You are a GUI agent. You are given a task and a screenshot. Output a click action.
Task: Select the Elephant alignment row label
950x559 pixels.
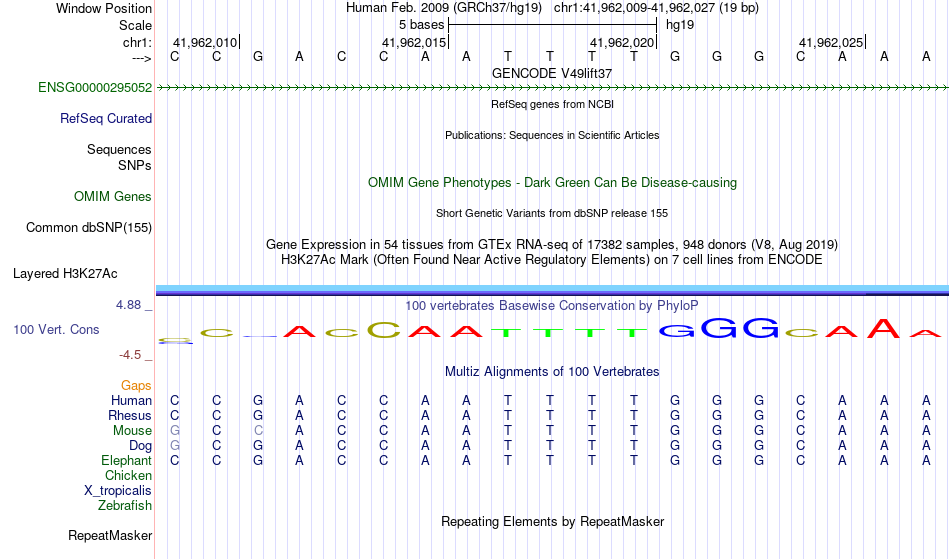point(127,461)
